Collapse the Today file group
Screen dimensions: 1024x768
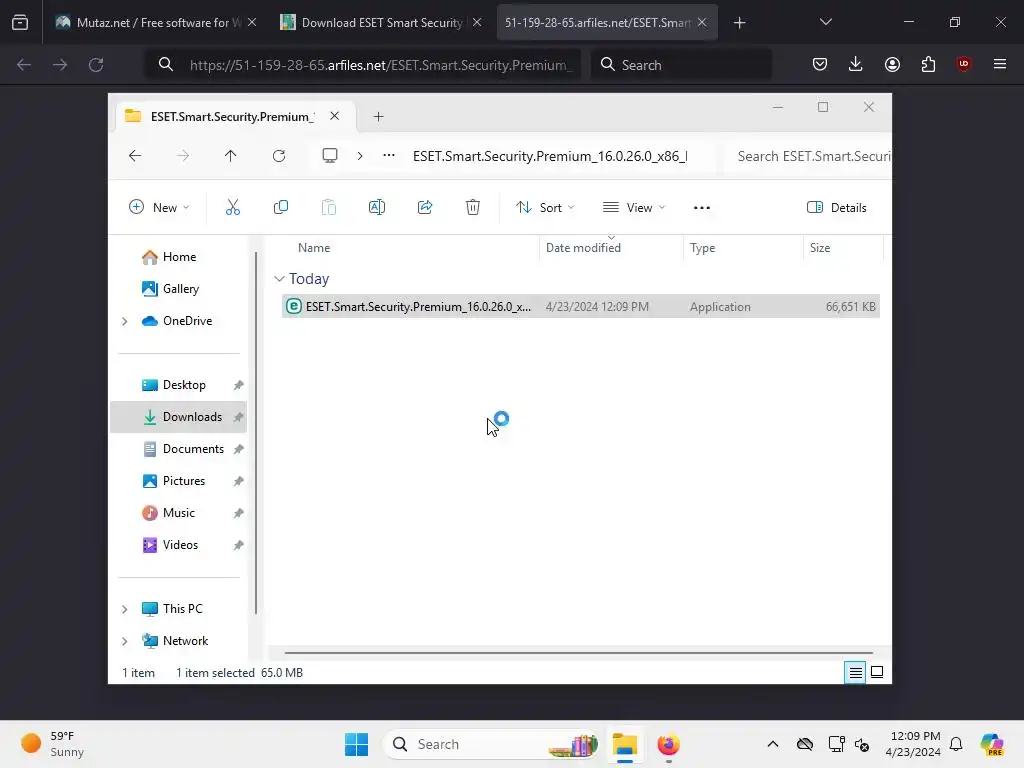pyautogui.click(x=279, y=279)
